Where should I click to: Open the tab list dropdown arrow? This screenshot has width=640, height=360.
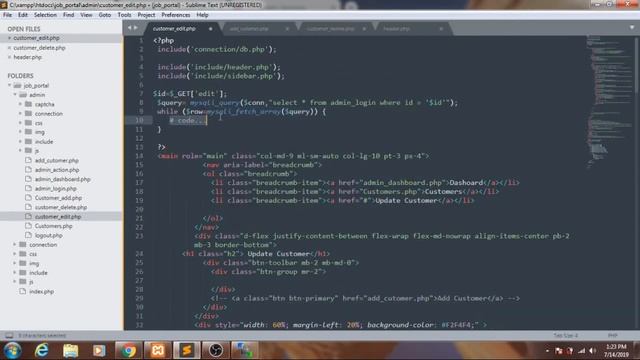tap(632, 28)
